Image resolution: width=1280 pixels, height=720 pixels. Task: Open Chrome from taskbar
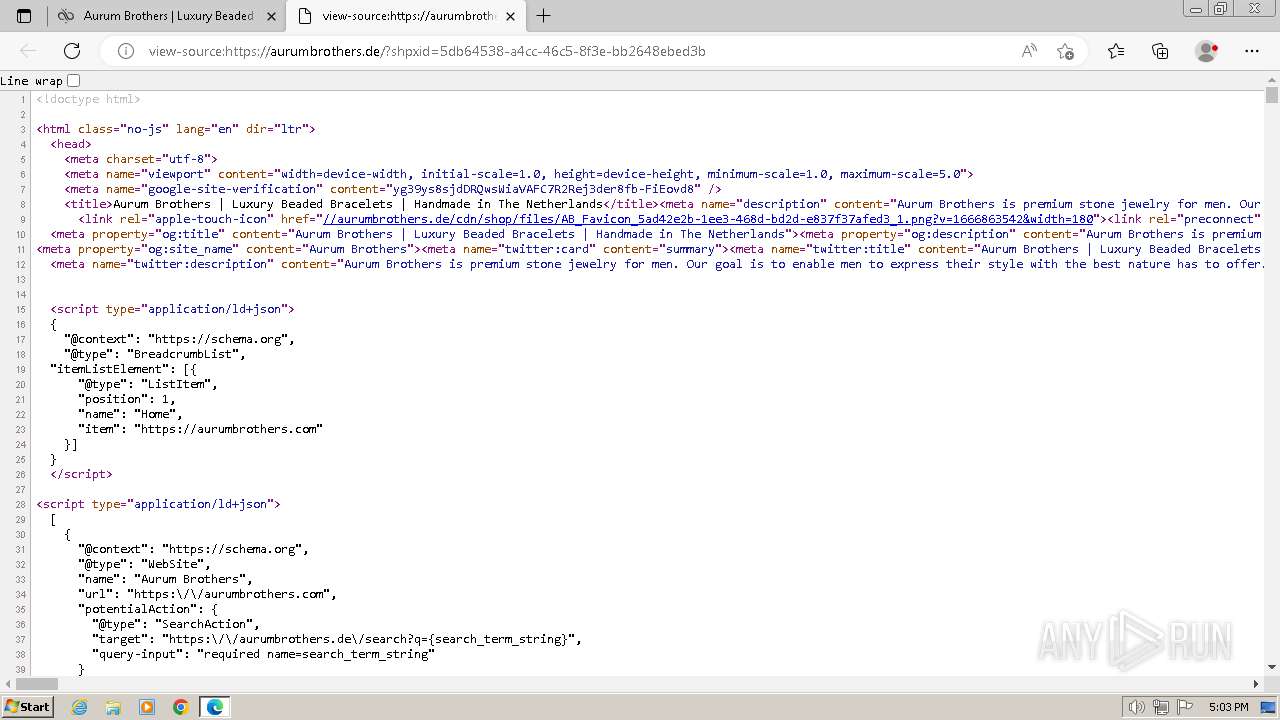pos(181,707)
